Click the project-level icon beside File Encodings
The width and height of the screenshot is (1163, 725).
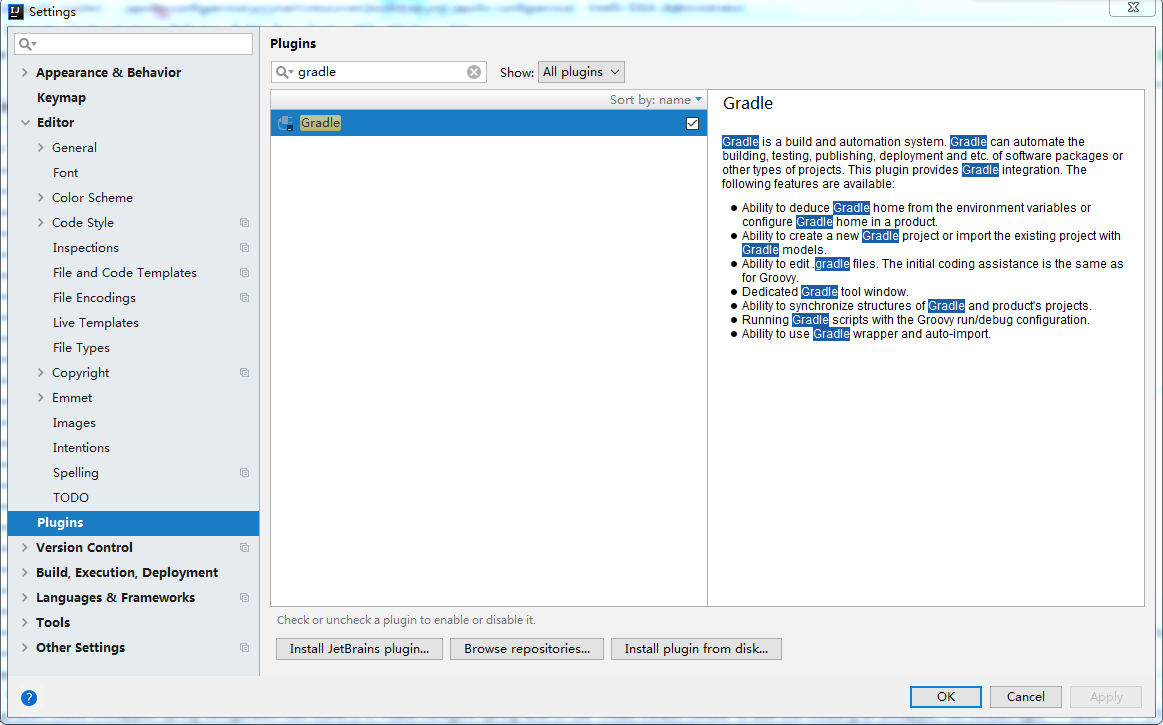[x=245, y=298]
